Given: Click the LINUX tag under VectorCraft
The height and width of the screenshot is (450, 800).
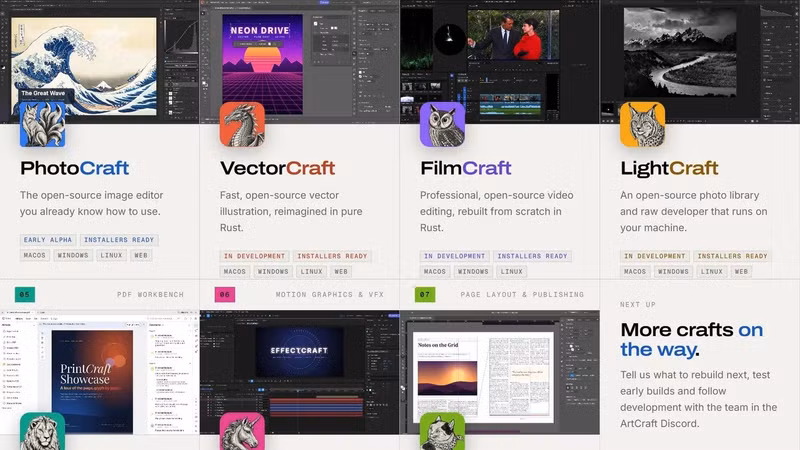Looking at the screenshot, I should pyautogui.click(x=311, y=271).
